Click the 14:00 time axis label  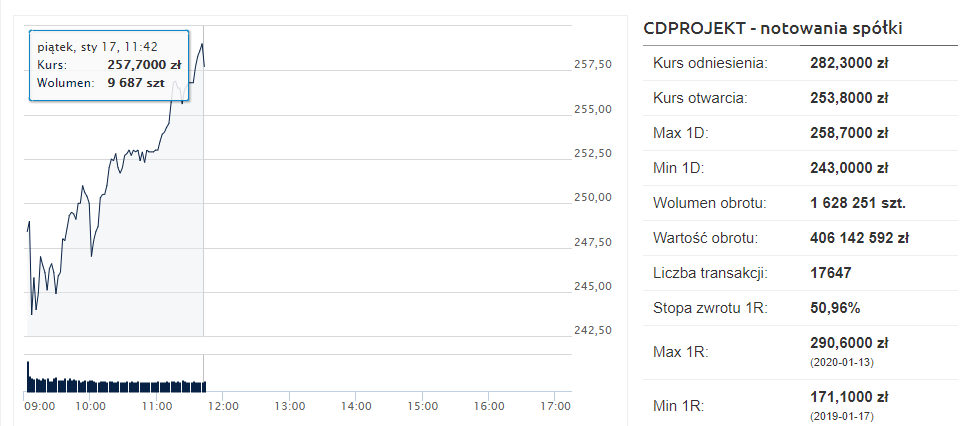click(x=355, y=406)
